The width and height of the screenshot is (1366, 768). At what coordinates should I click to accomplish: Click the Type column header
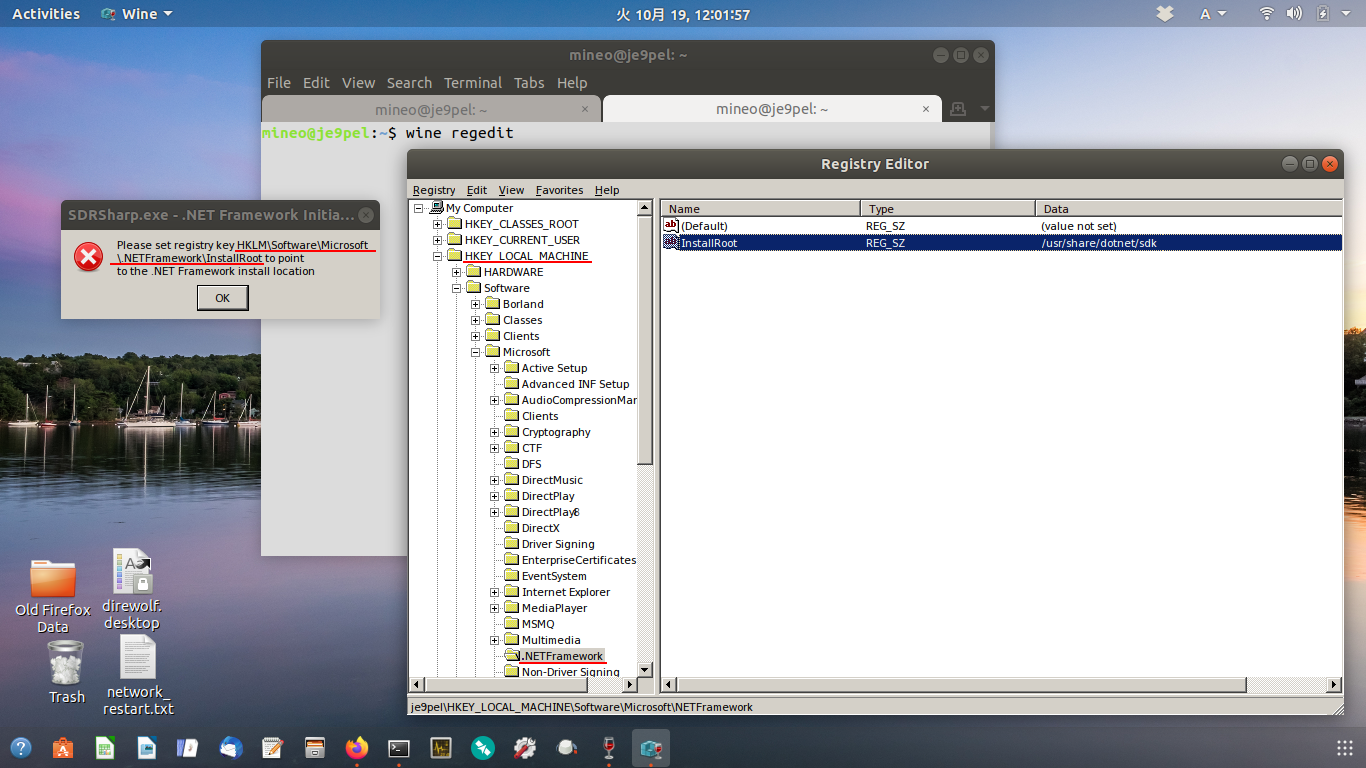(x=948, y=208)
